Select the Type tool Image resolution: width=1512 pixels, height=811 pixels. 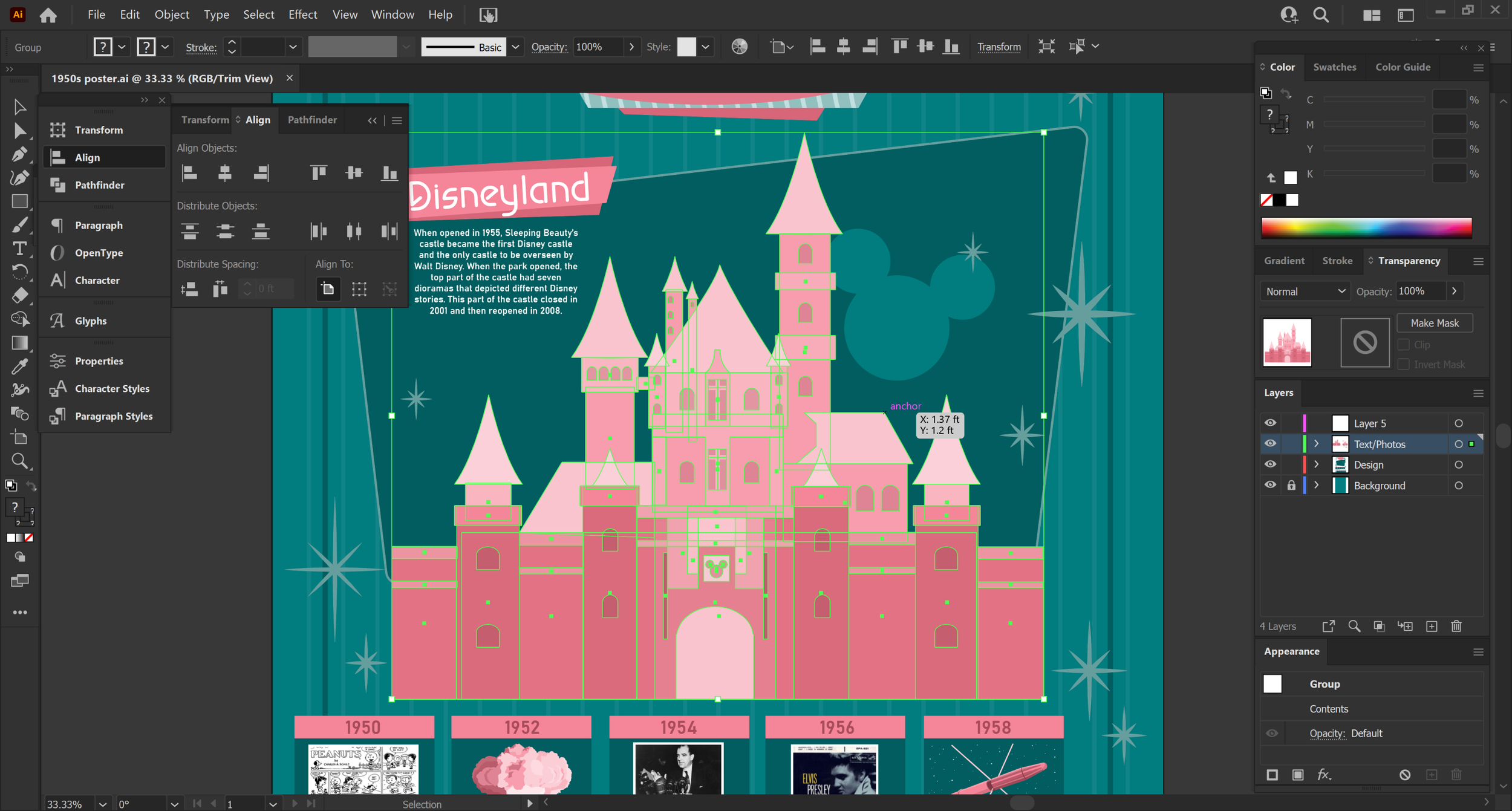coord(19,249)
